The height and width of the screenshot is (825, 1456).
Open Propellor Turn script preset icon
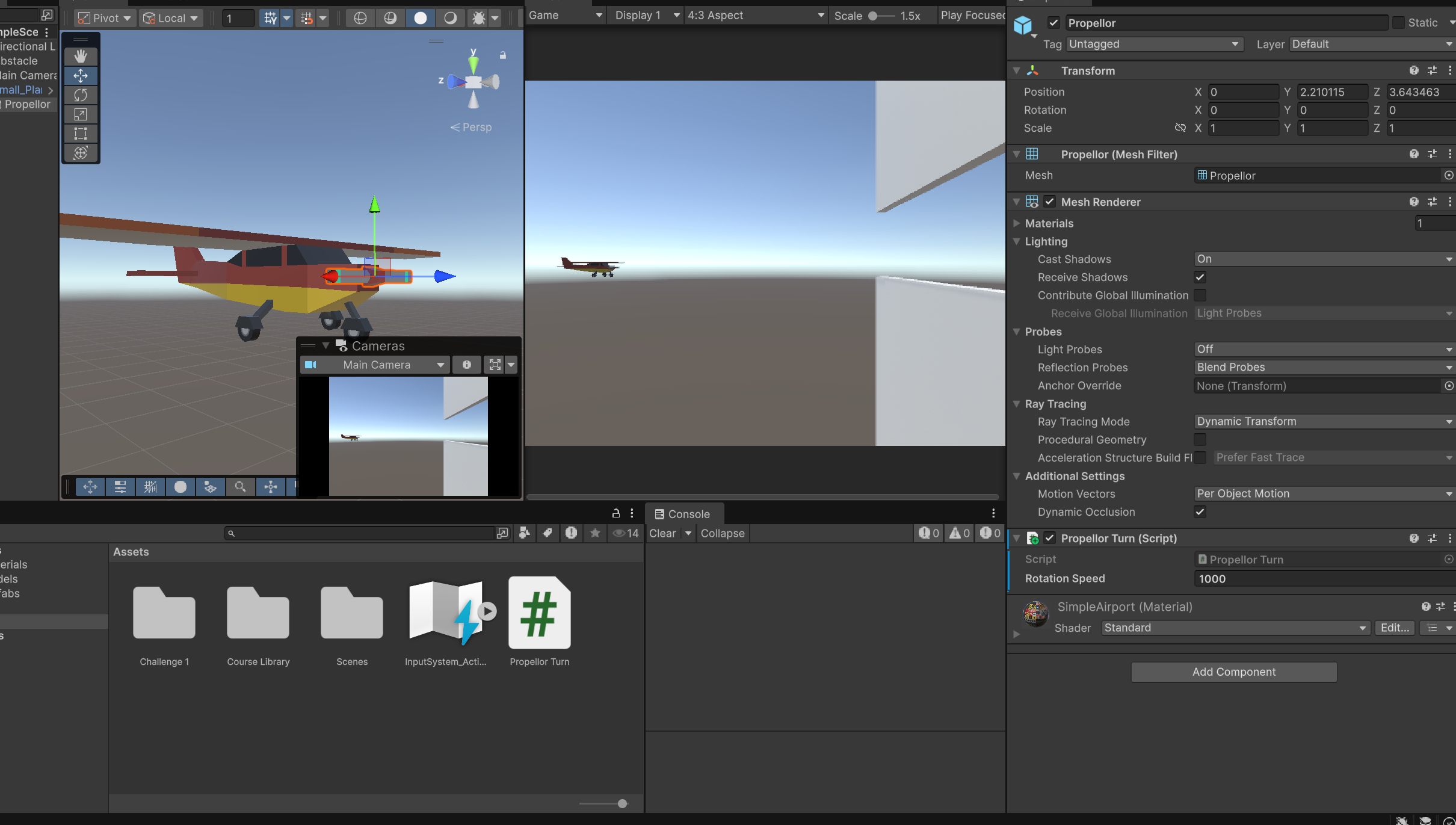click(x=1432, y=539)
